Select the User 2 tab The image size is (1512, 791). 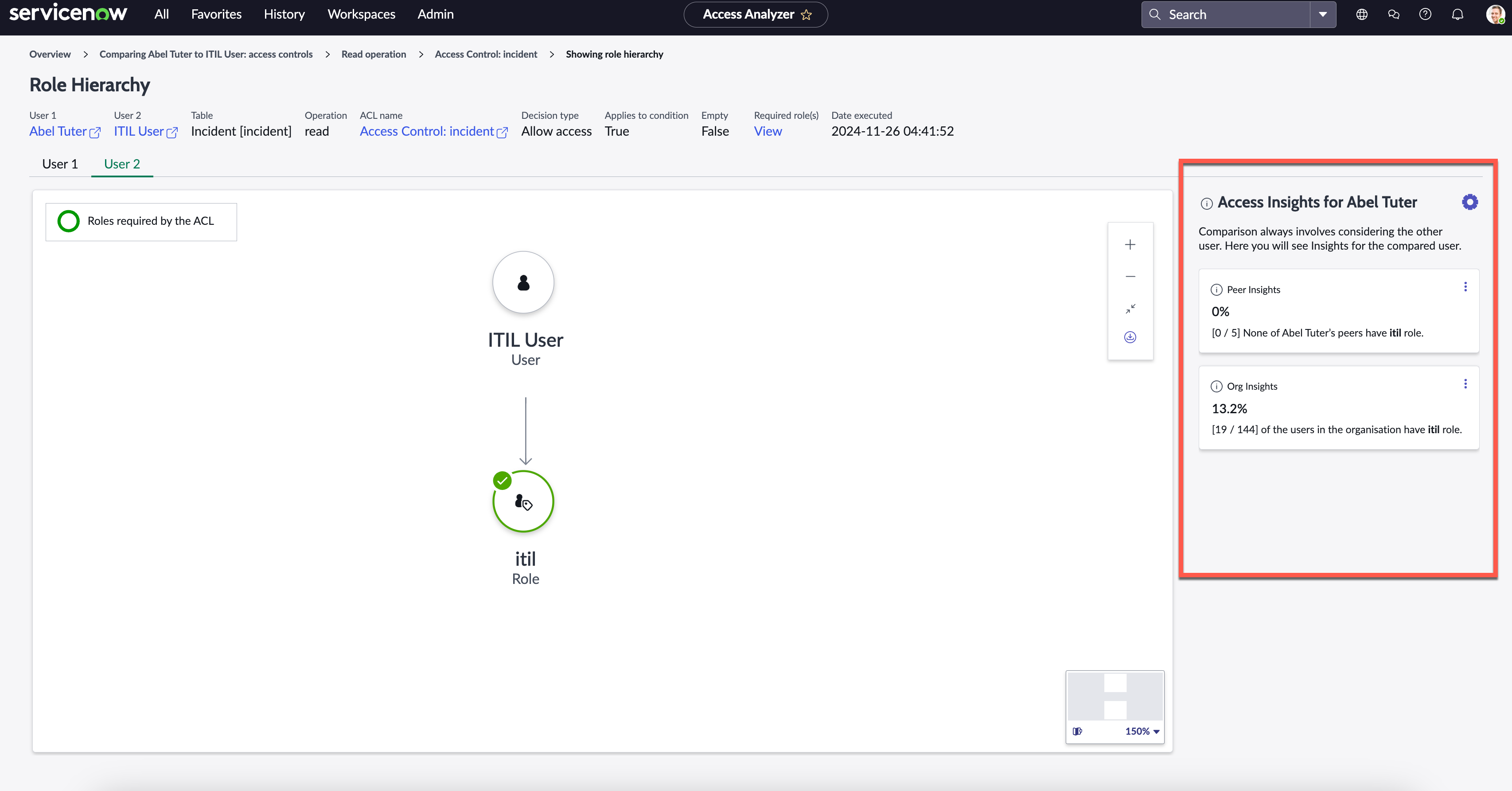(122, 164)
